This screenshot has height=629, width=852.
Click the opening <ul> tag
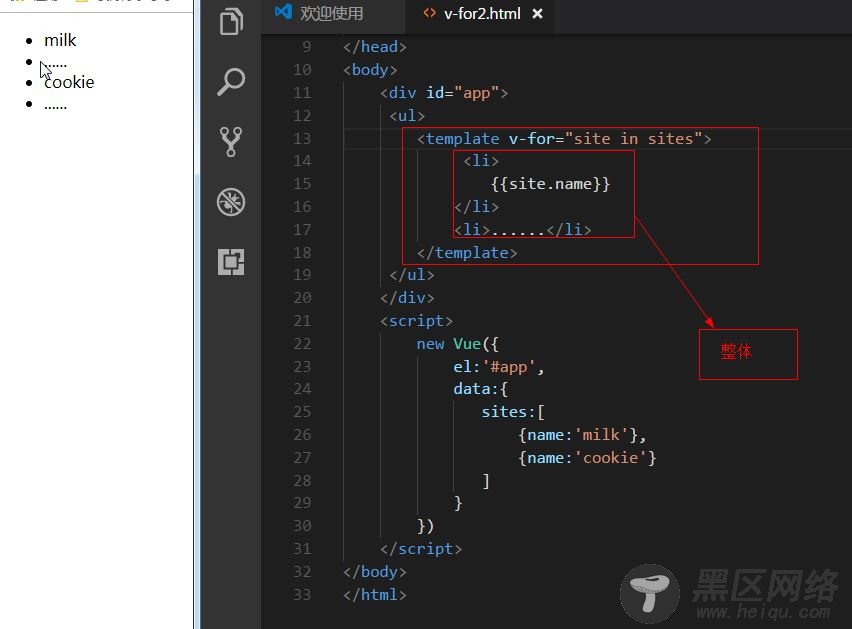(x=407, y=116)
